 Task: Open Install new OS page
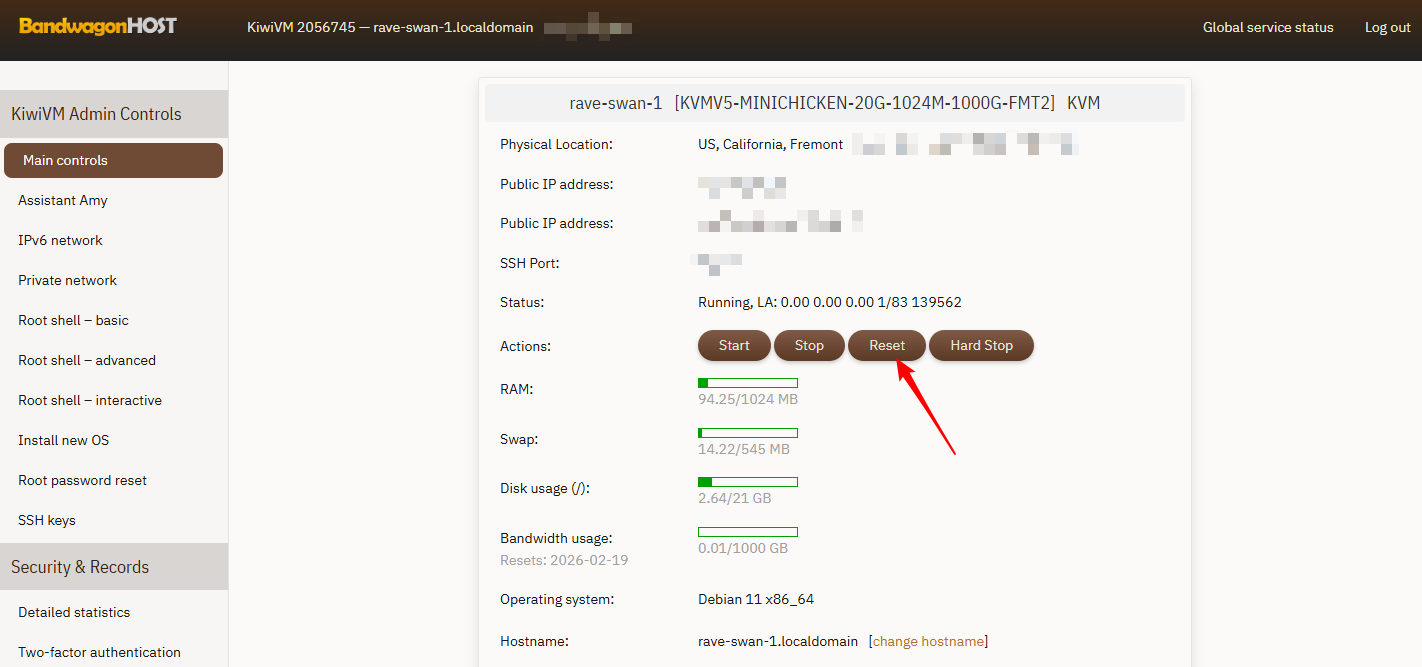[63, 440]
